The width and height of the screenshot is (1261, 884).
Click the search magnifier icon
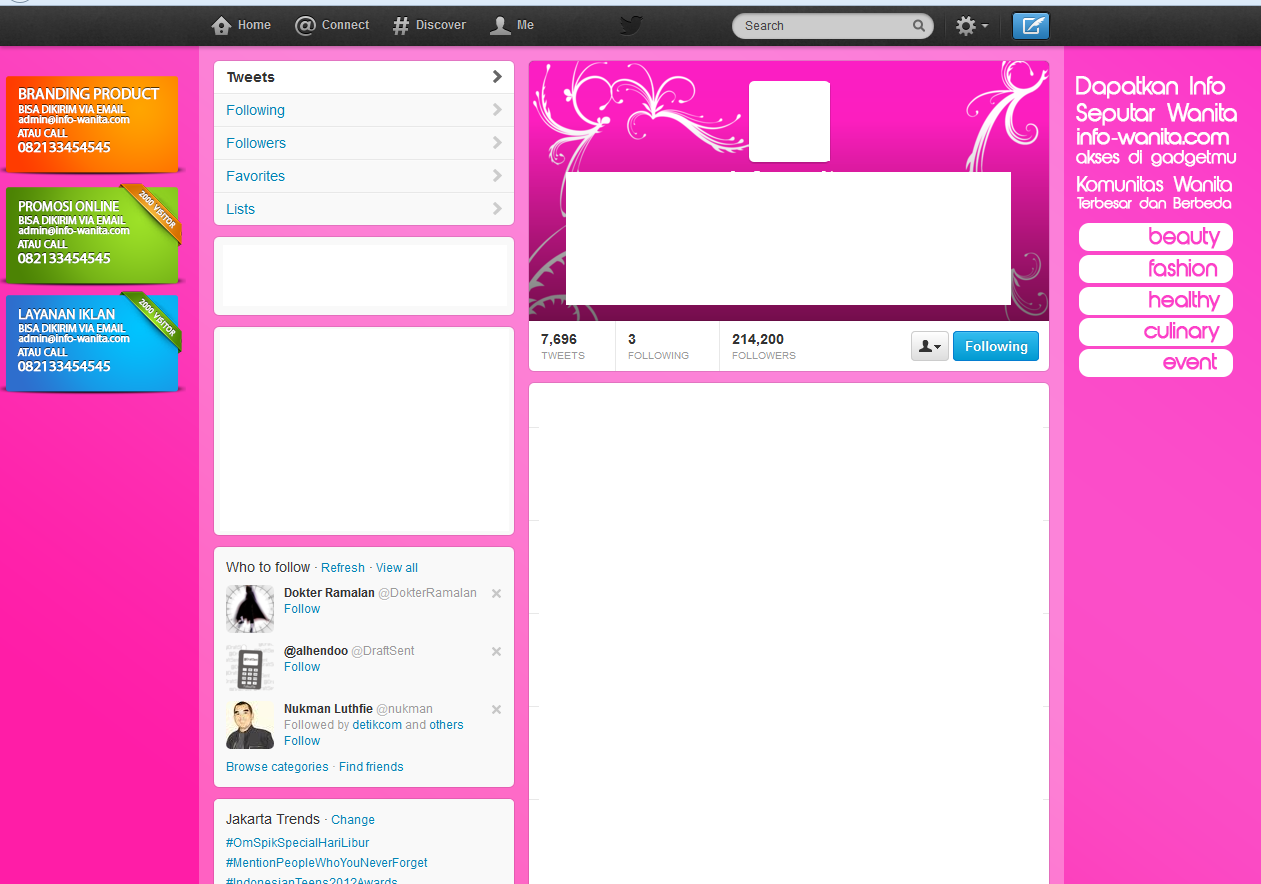pos(918,26)
